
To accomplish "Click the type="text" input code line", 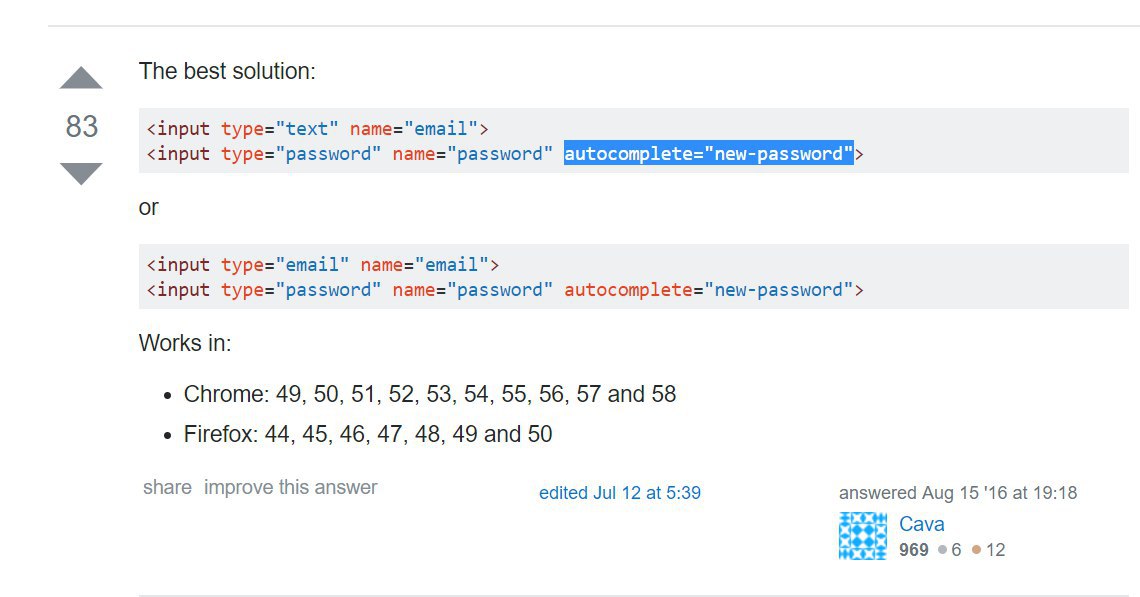I will tap(317, 129).
